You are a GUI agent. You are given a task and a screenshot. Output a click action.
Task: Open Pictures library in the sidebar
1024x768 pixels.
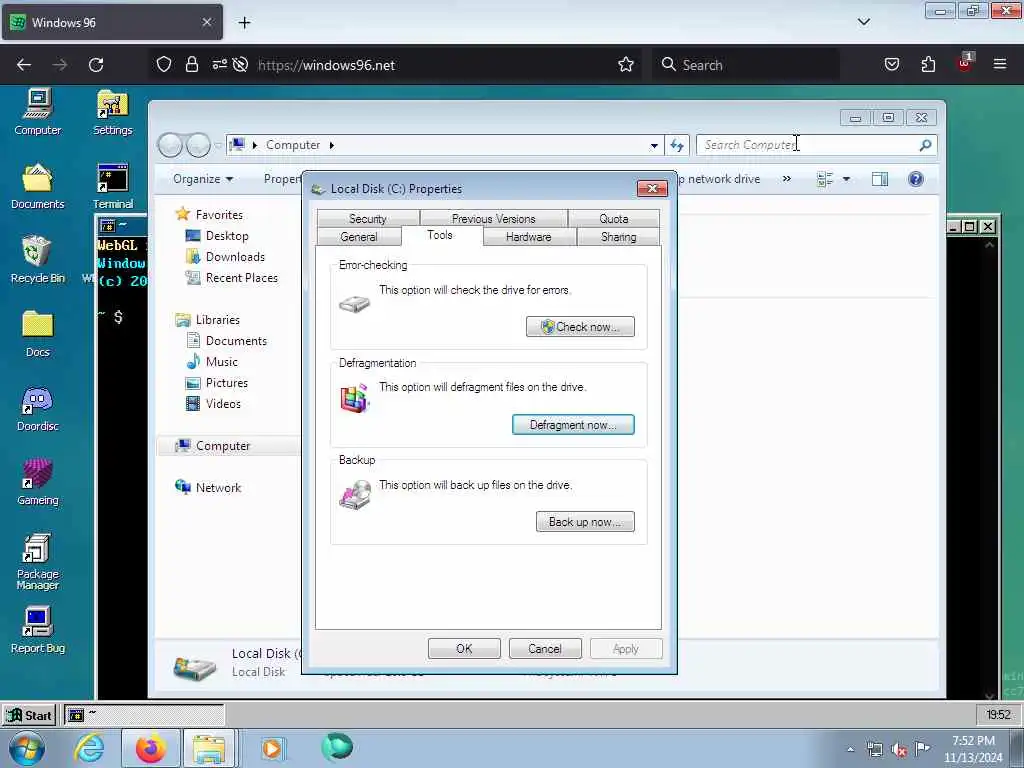pos(217,383)
